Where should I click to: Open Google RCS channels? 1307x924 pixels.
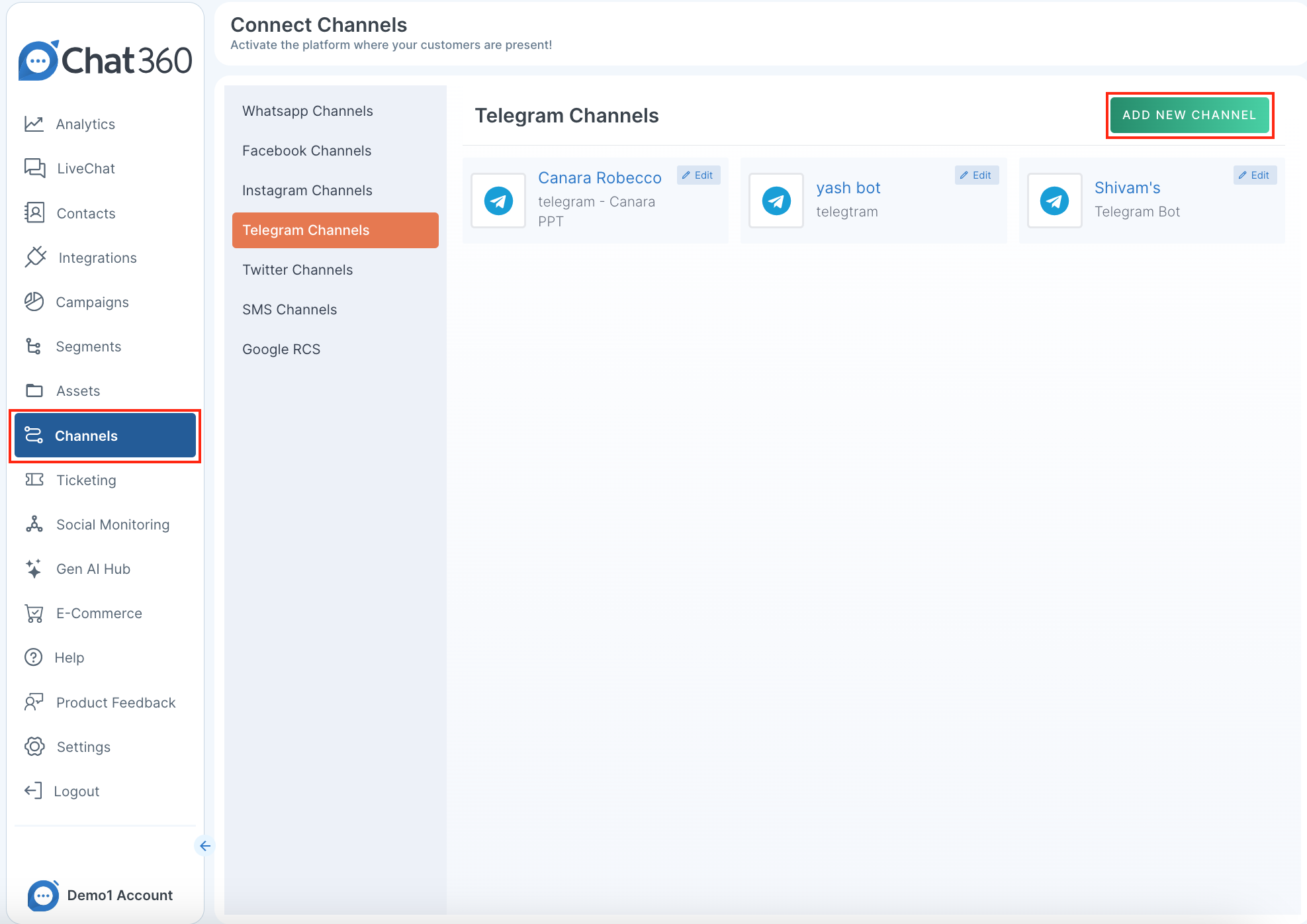coord(336,349)
